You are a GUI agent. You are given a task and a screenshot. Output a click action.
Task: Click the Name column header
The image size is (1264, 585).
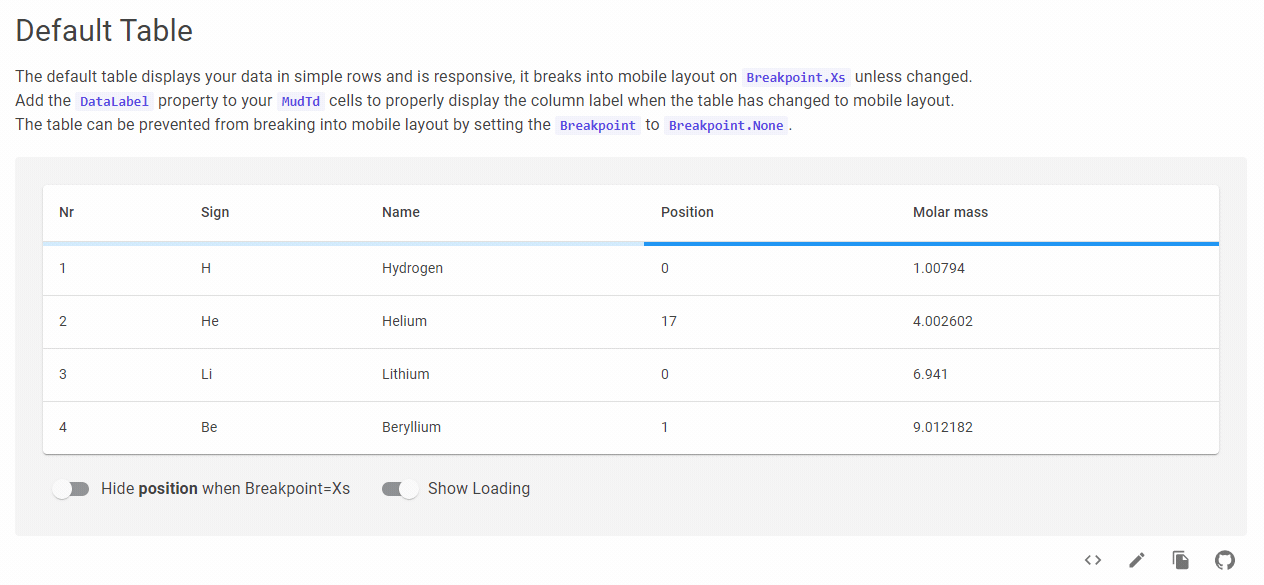(401, 212)
